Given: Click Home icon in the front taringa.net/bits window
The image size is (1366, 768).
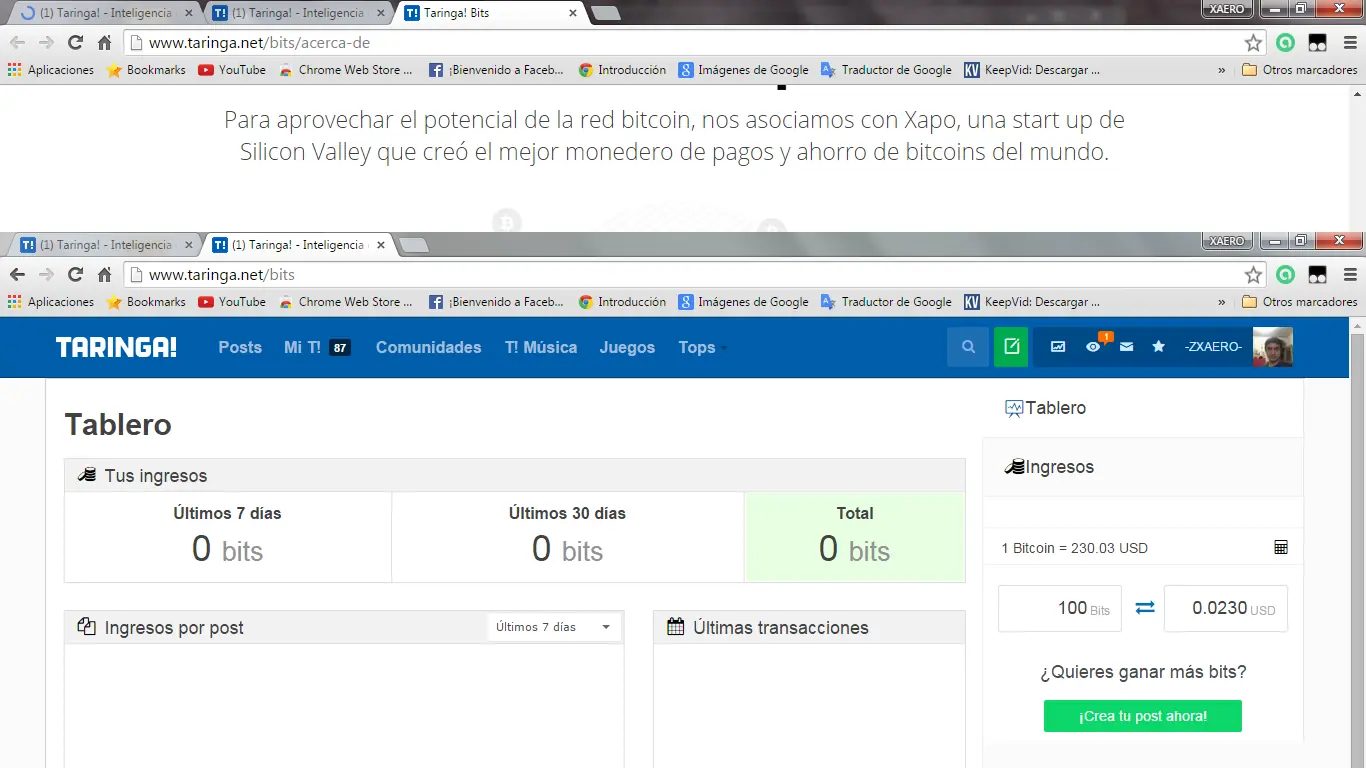Looking at the screenshot, I should coord(104,274).
